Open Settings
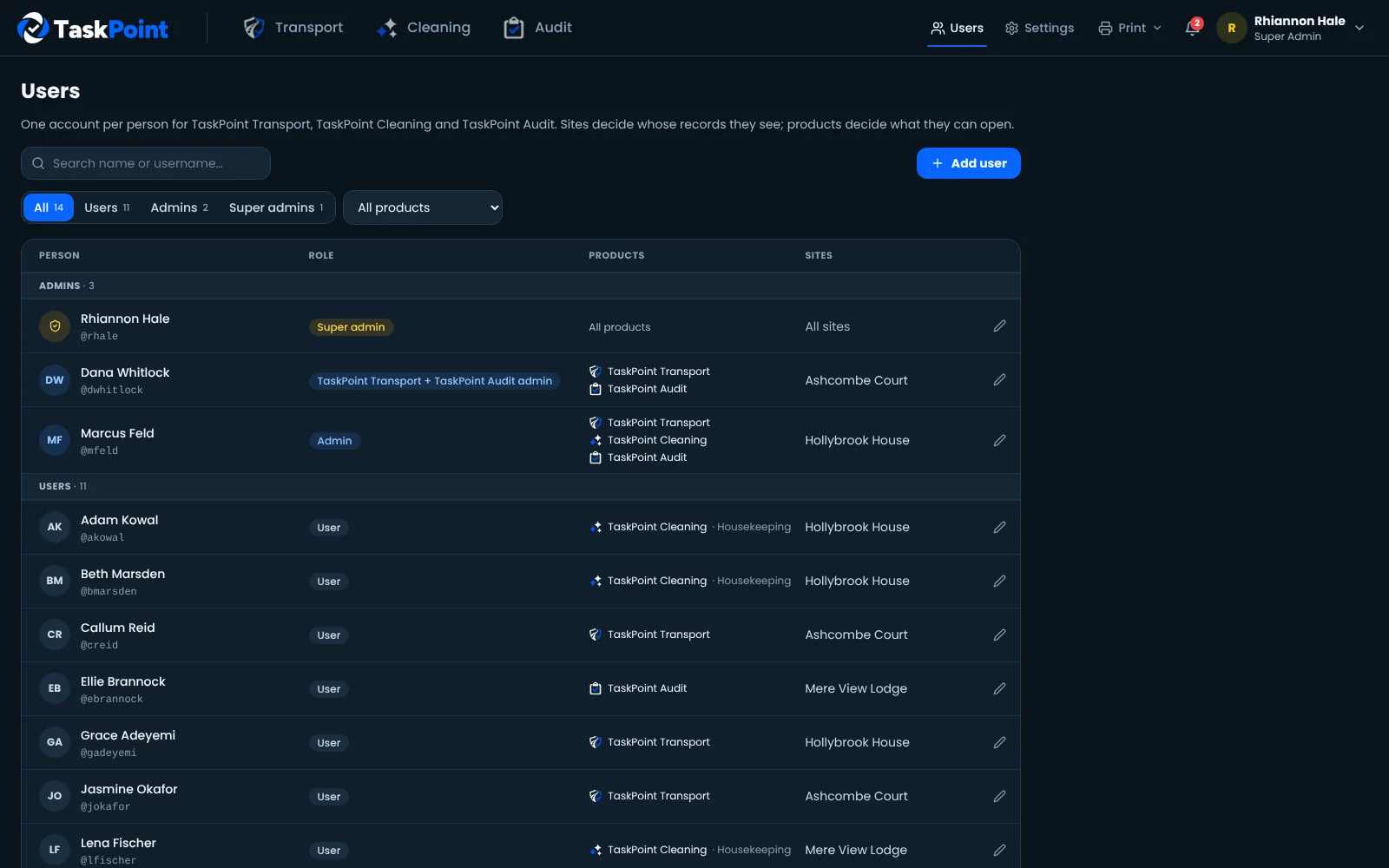Screen dimensions: 1389x868 pyautogui.click(x=1039, y=28)
